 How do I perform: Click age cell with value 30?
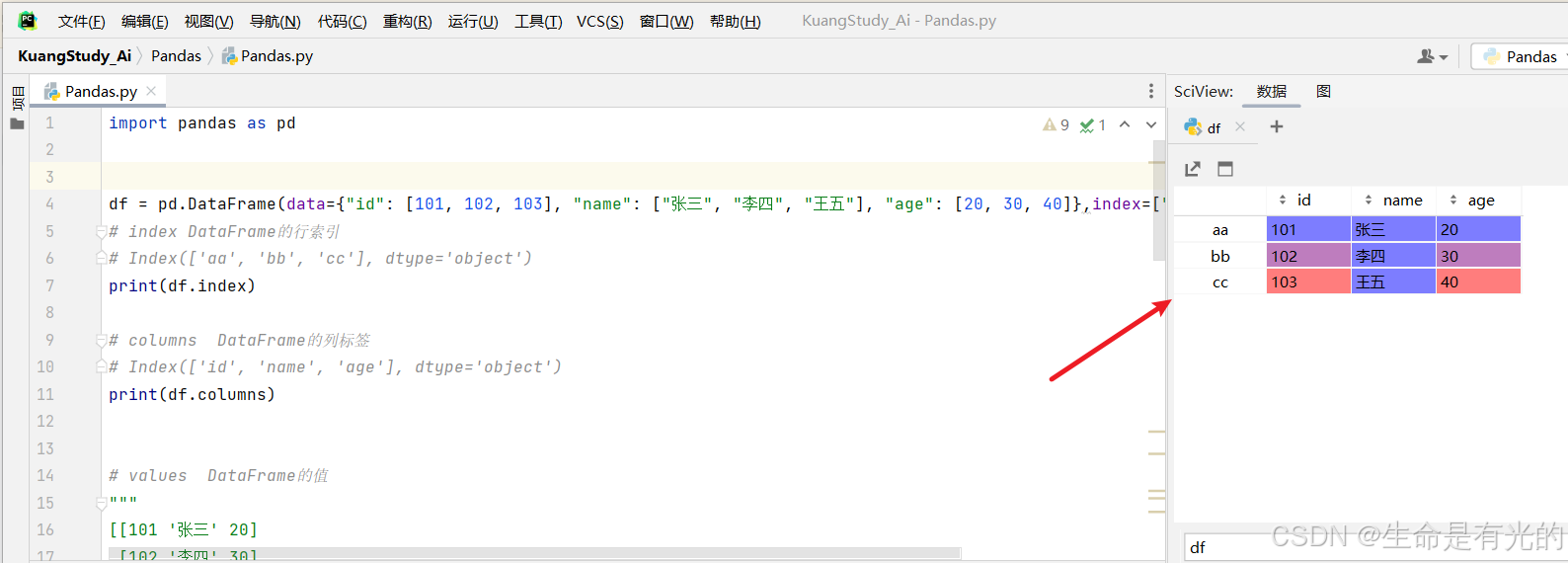[x=1478, y=256]
